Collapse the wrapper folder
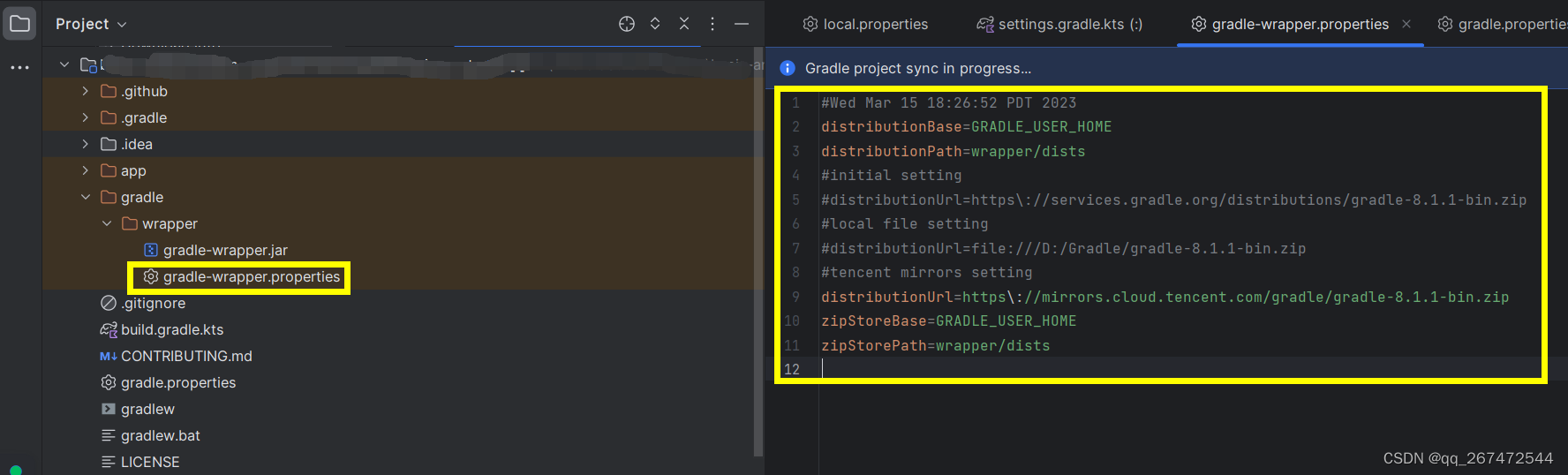 [106, 223]
